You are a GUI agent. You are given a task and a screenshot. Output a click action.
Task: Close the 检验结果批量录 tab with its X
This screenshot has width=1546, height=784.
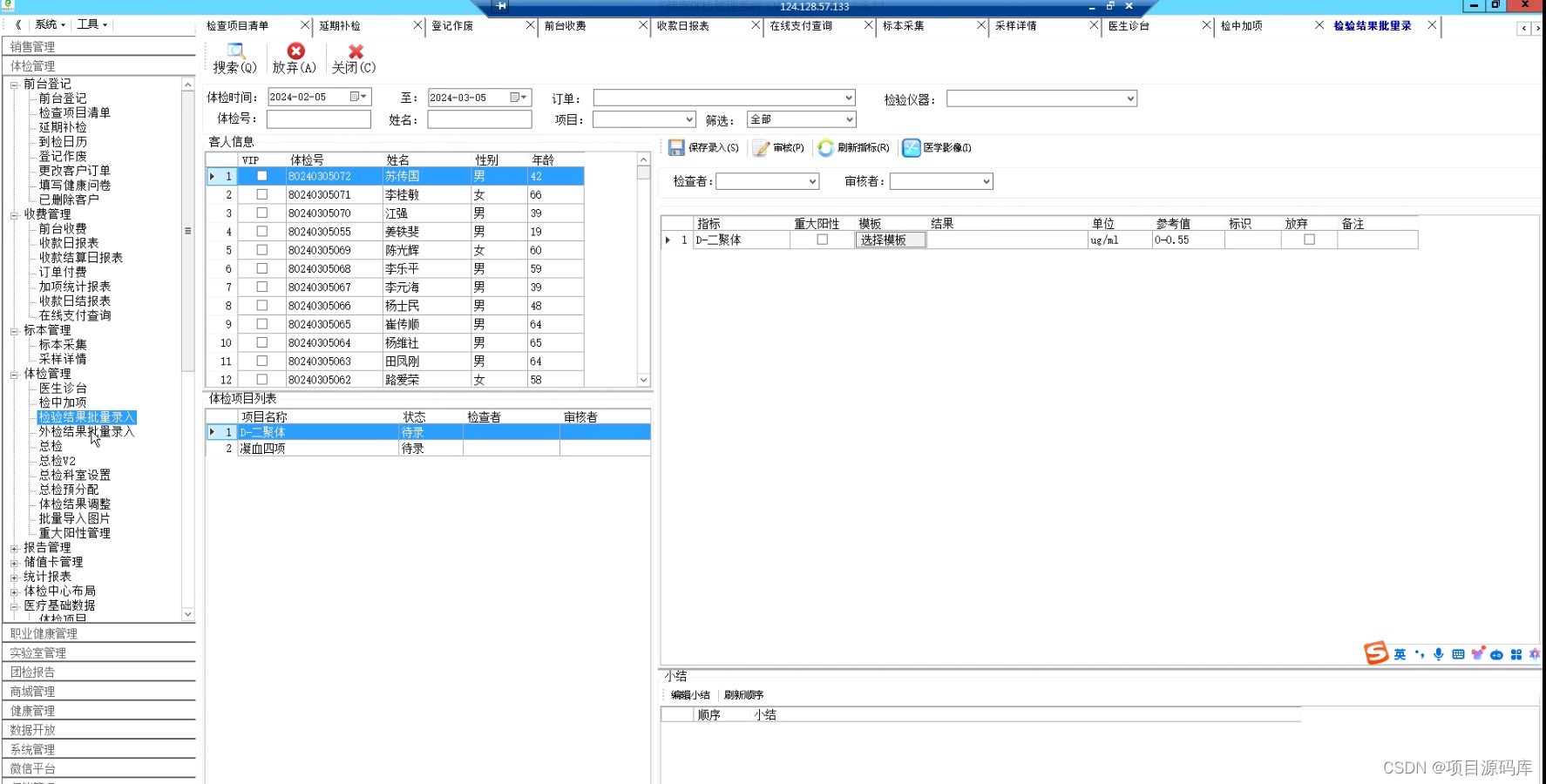(1432, 25)
